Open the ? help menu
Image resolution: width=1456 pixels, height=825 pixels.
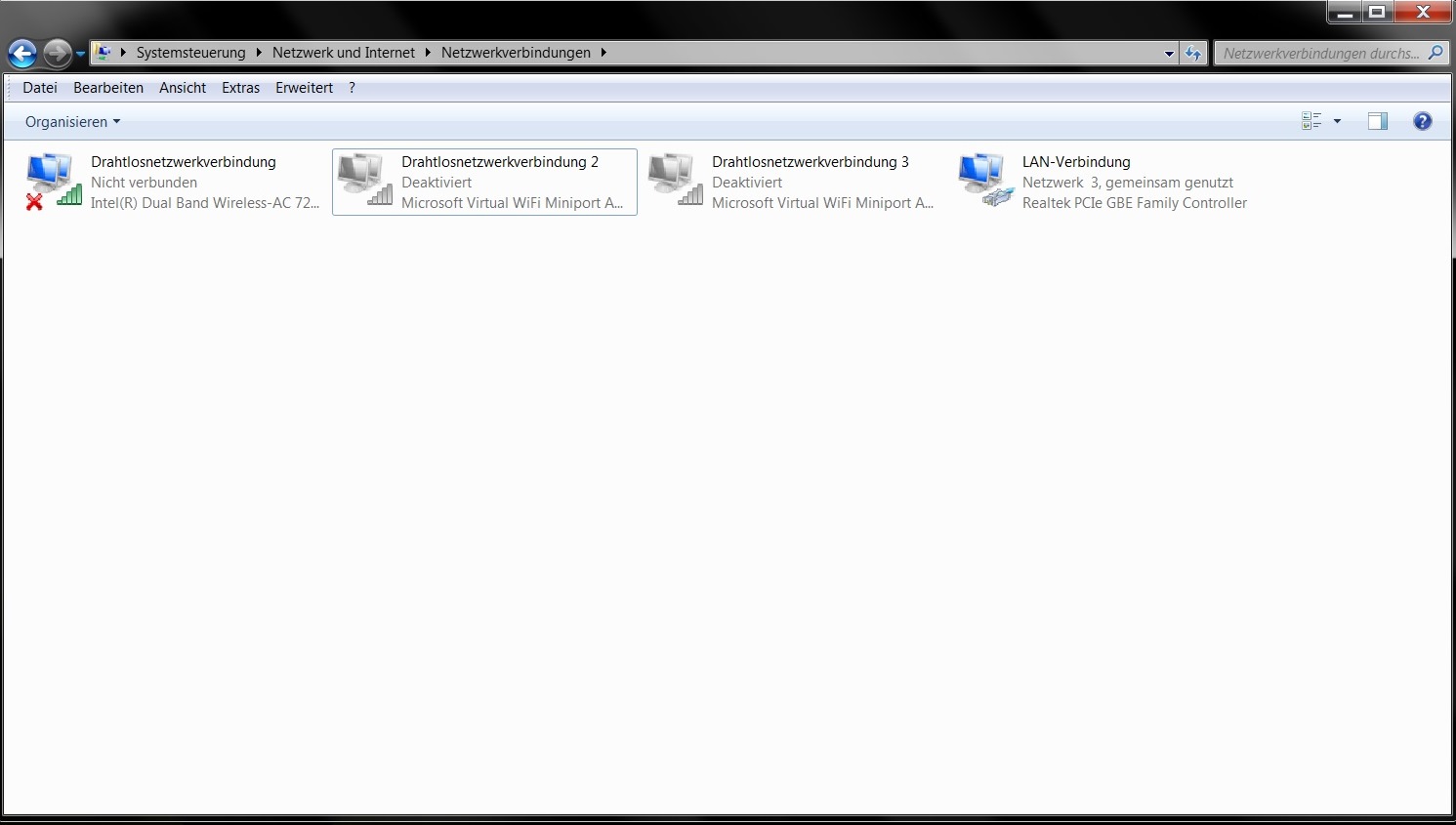point(352,88)
